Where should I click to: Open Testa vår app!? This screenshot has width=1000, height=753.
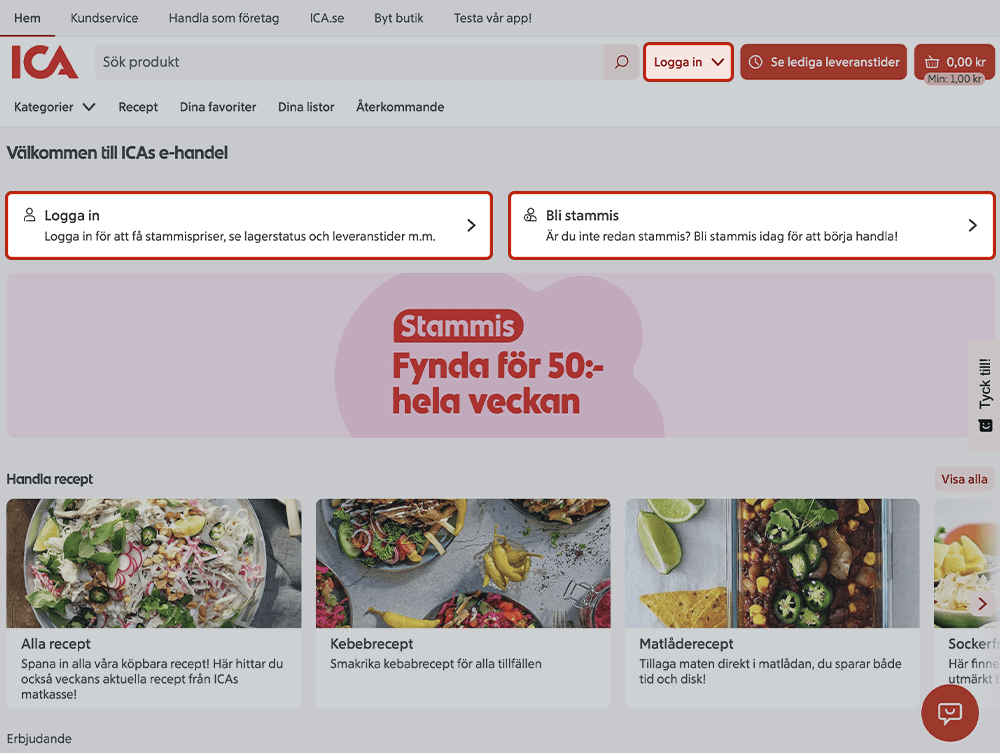coord(492,18)
